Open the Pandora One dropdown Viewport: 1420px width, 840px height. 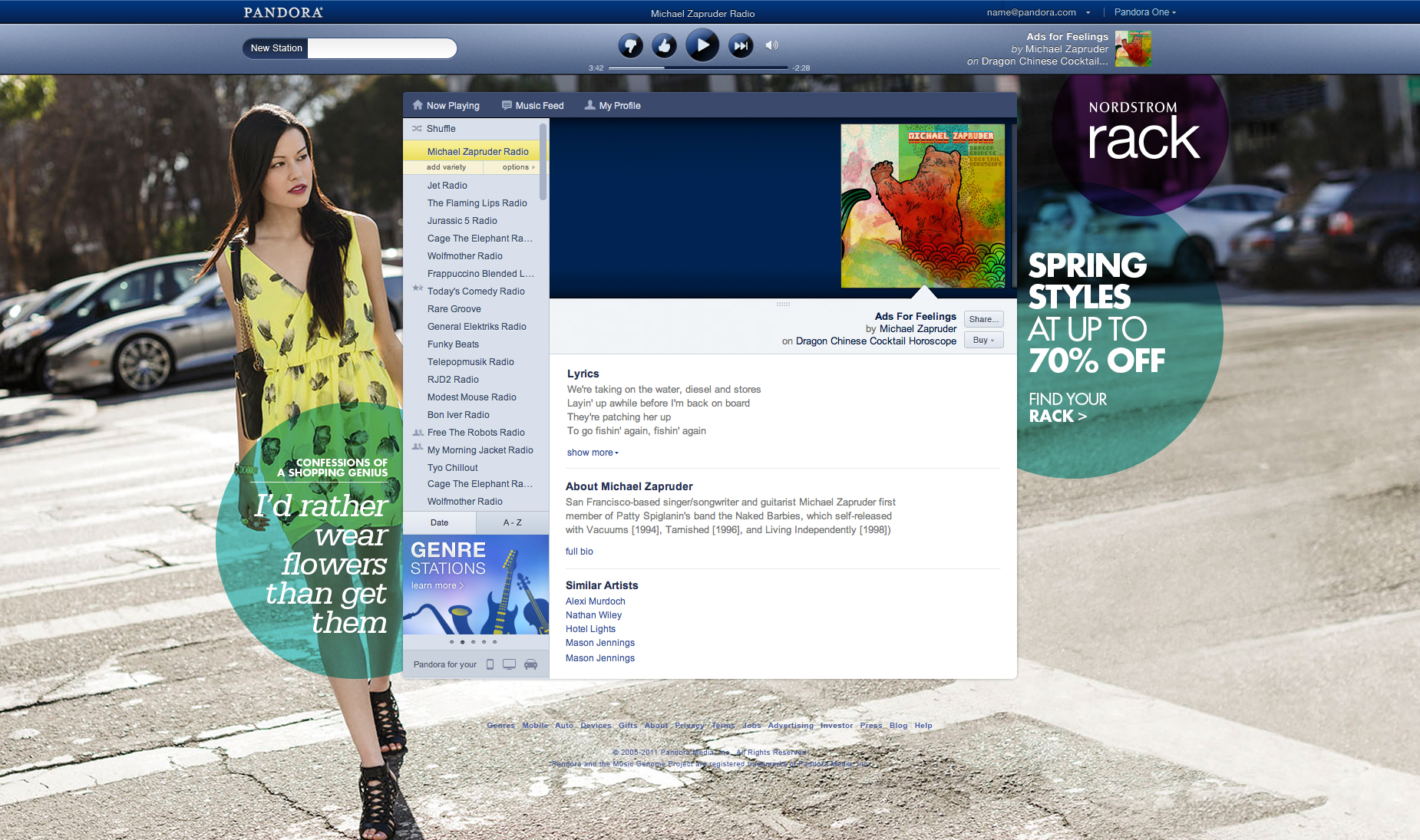tap(1145, 12)
